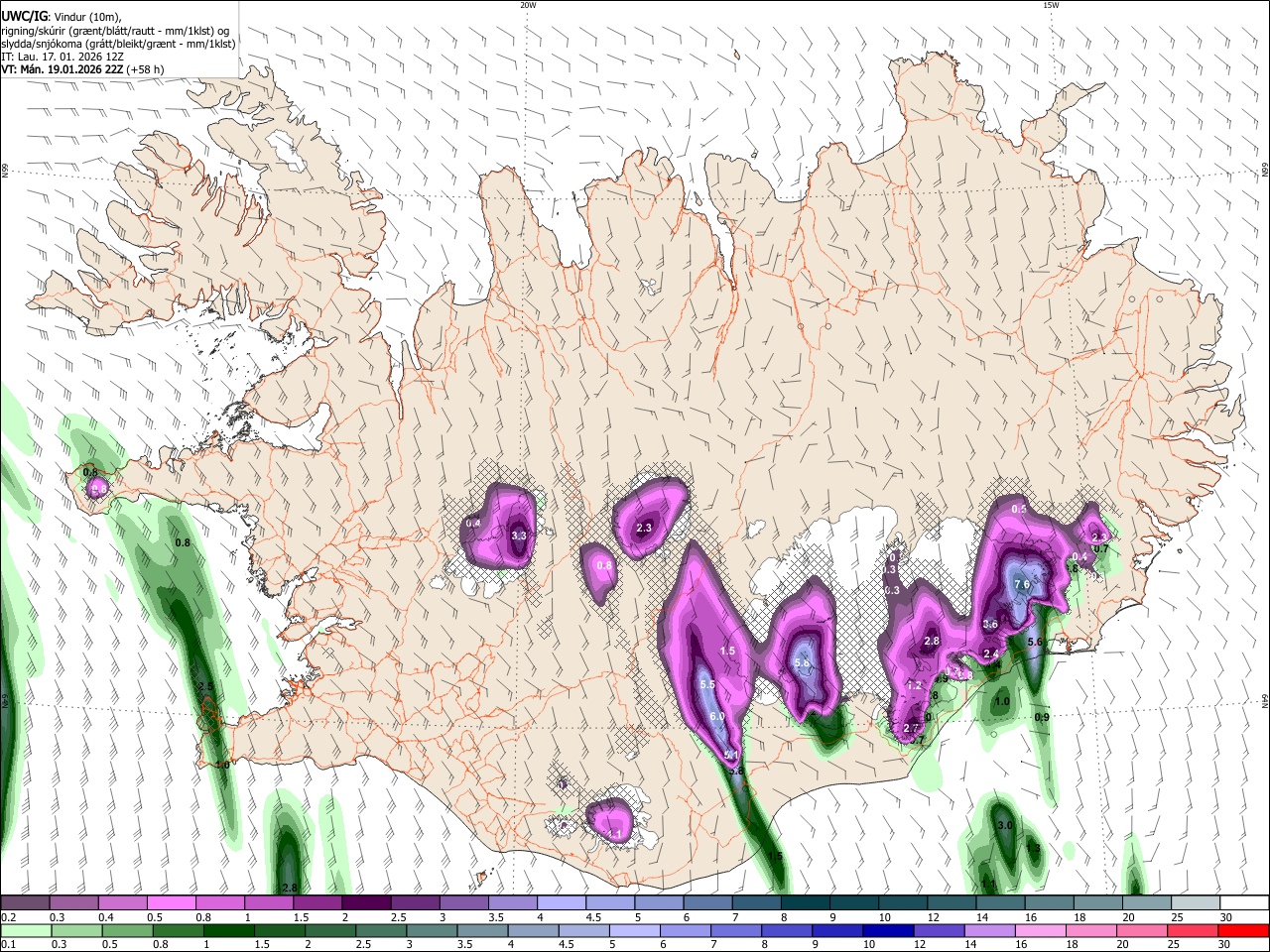Select the IT: Lau. 17. 01. 2026 12Z line
Image resolution: width=1270 pixels, height=952 pixels.
click(x=61, y=57)
